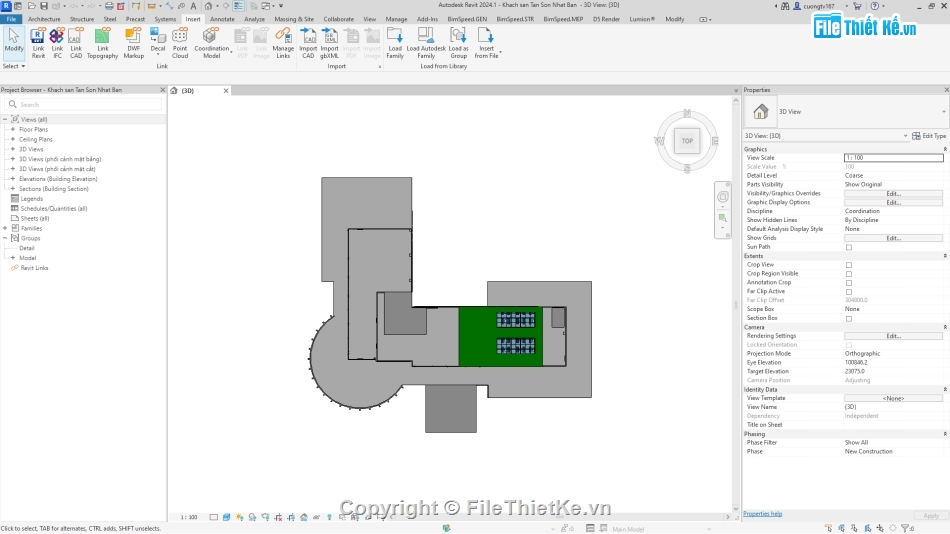This screenshot has height=534, width=950.
Task: Select Legends in Project Browser
Action: click(32, 198)
